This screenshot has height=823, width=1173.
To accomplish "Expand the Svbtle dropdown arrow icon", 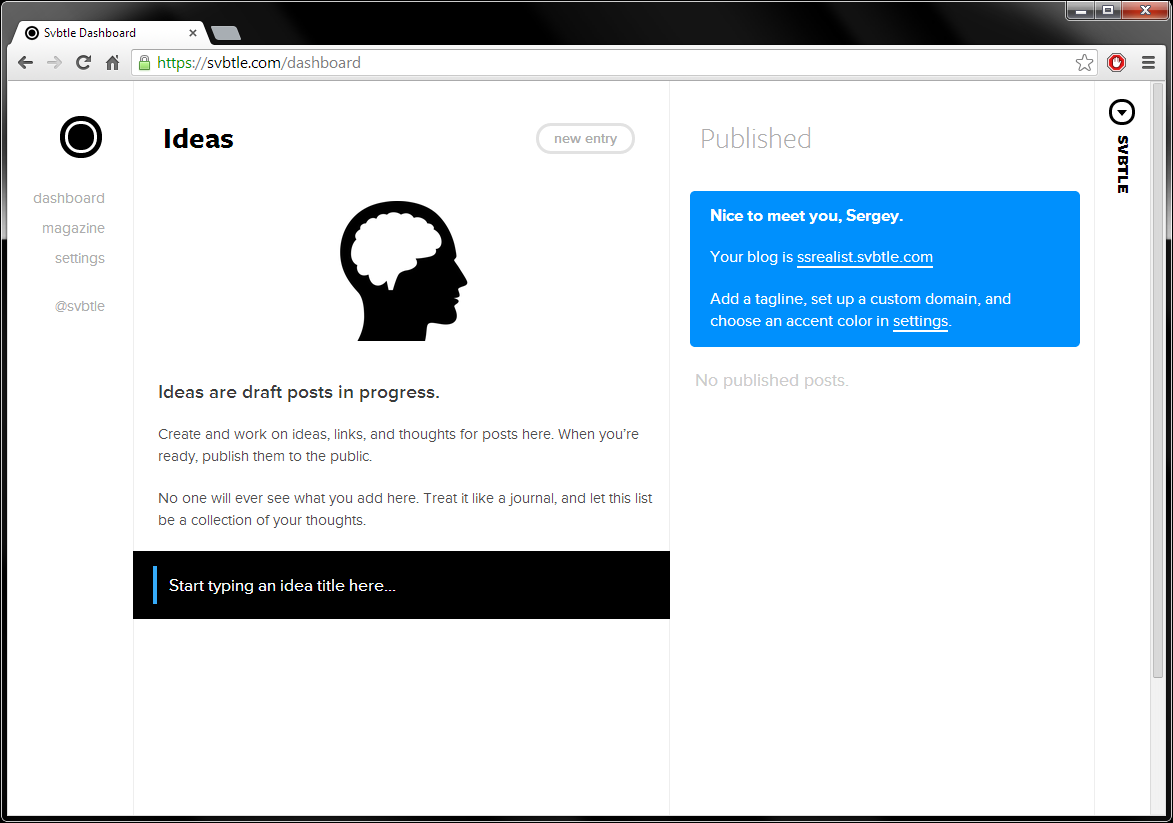I will coord(1122,113).
